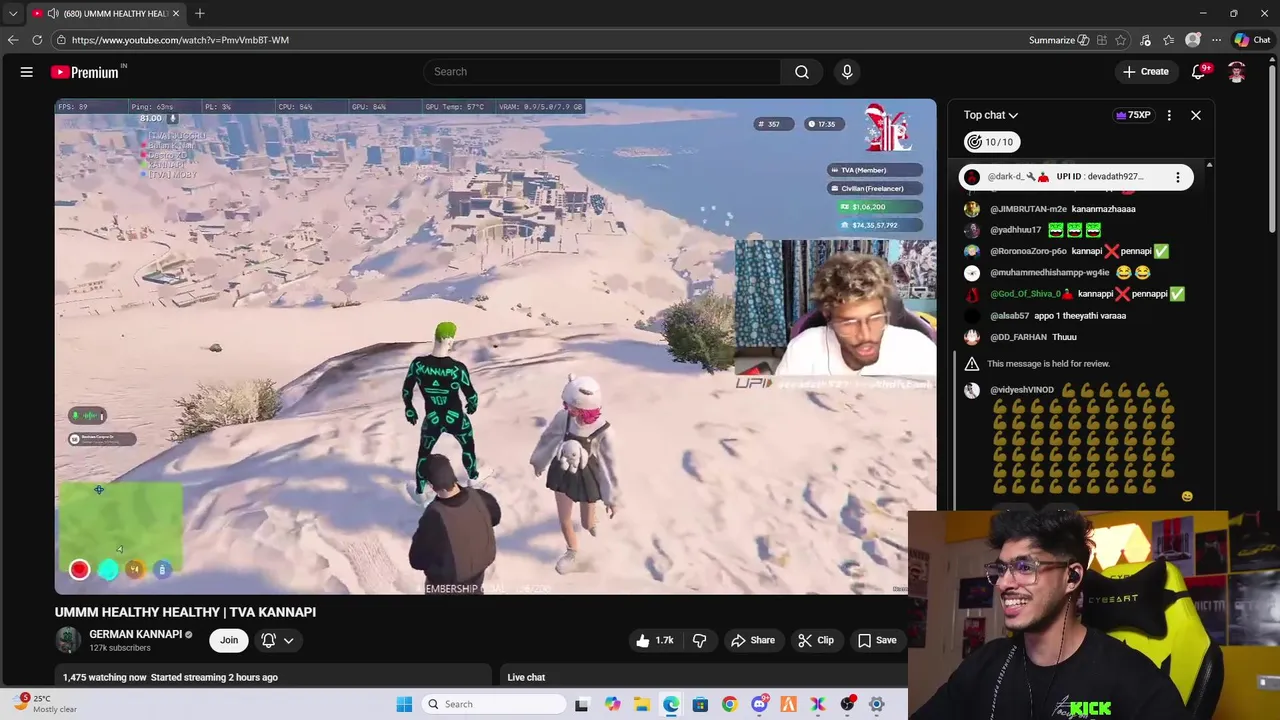The height and width of the screenshot is (720, 1280).
Task: Launch Copilot from the taskbar
Action: [x=612, y=704]
